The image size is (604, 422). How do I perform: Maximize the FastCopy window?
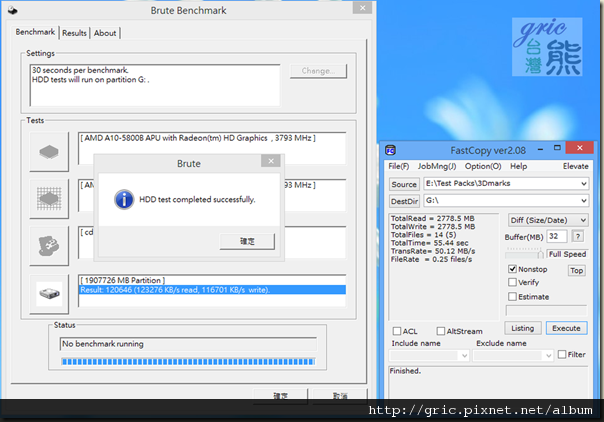tap(557, 148)
